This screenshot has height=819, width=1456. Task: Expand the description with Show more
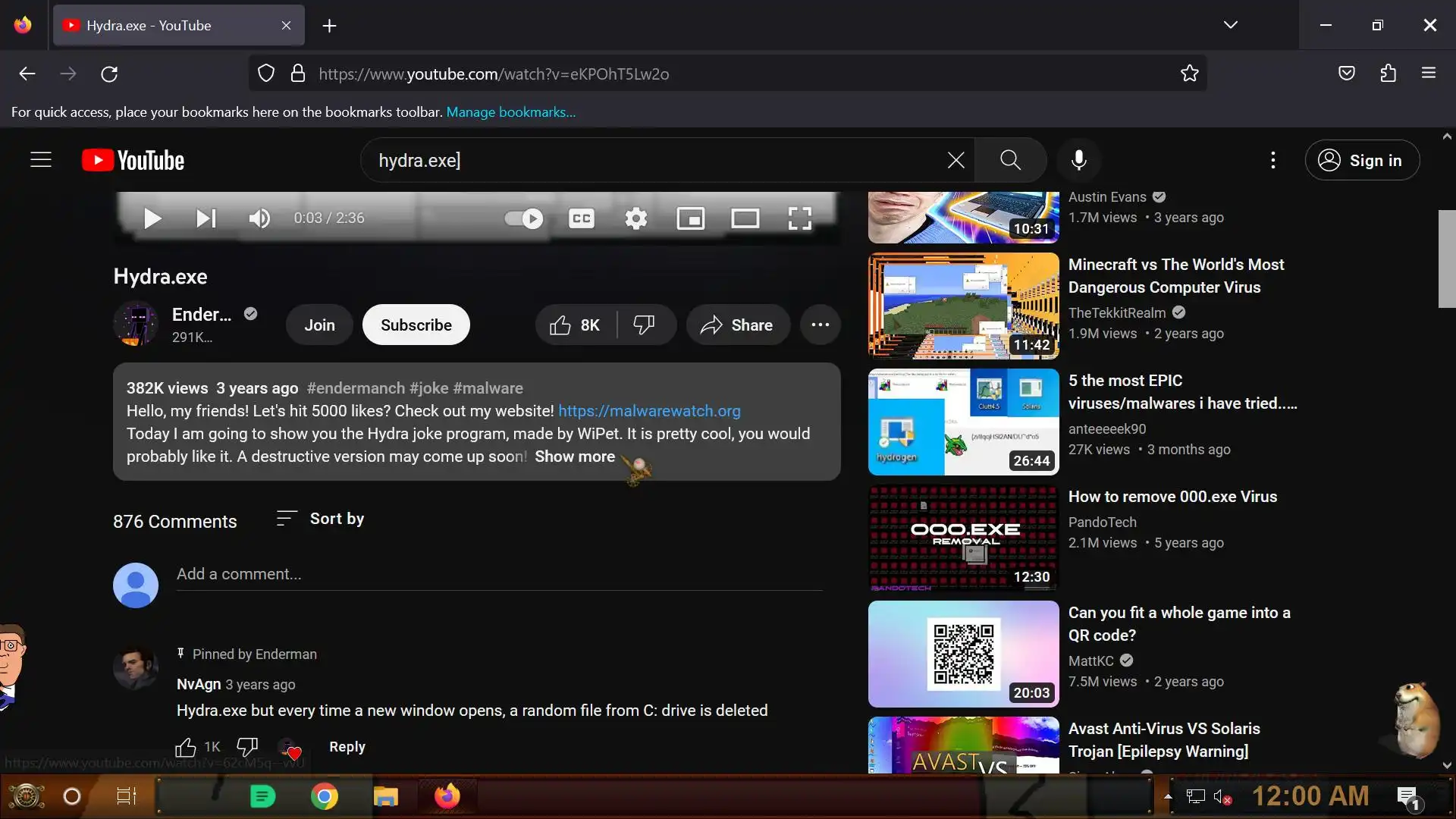(x=574, y=457)
